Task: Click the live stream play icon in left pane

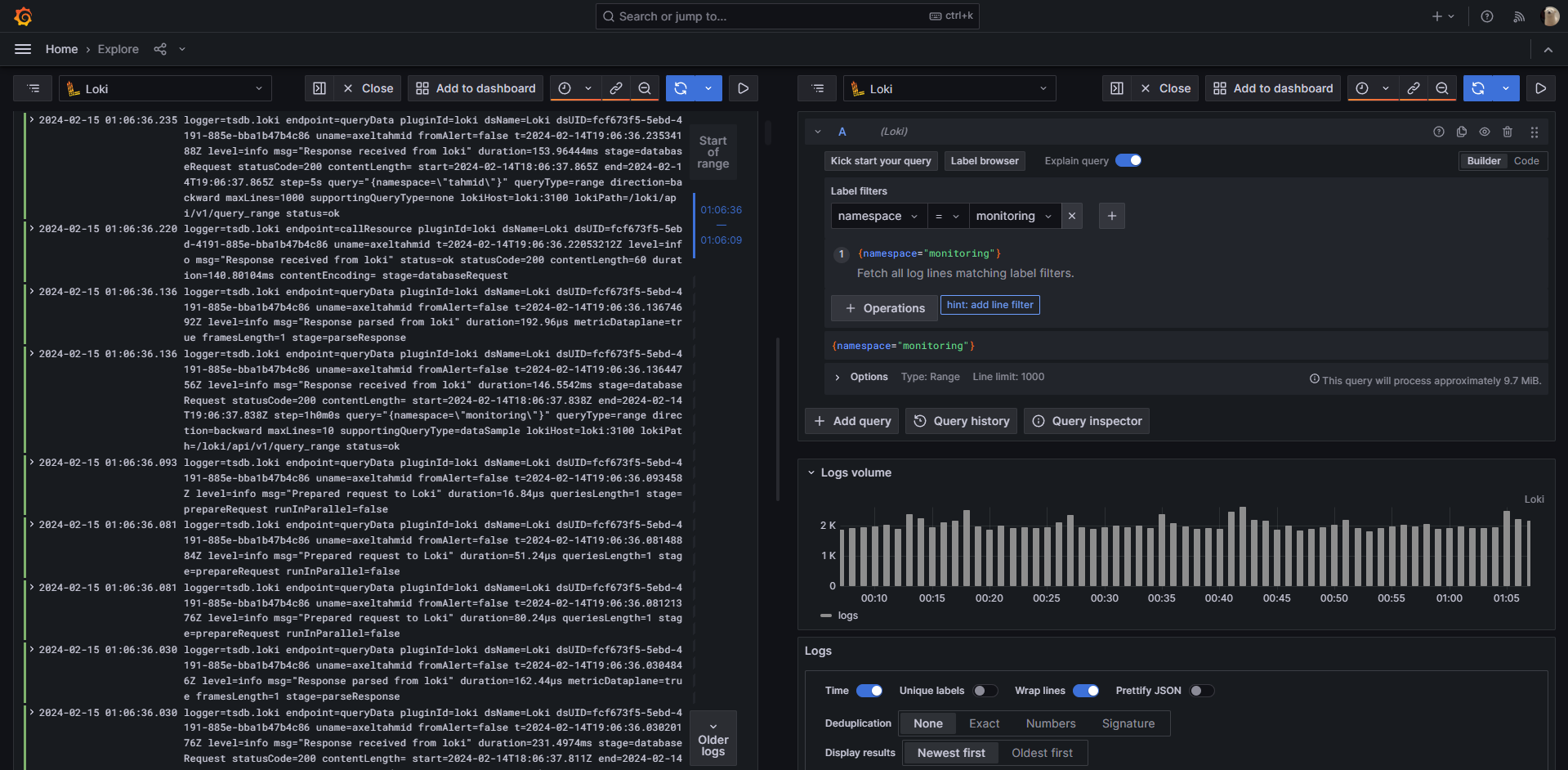Action: click(x=743, y=88)
